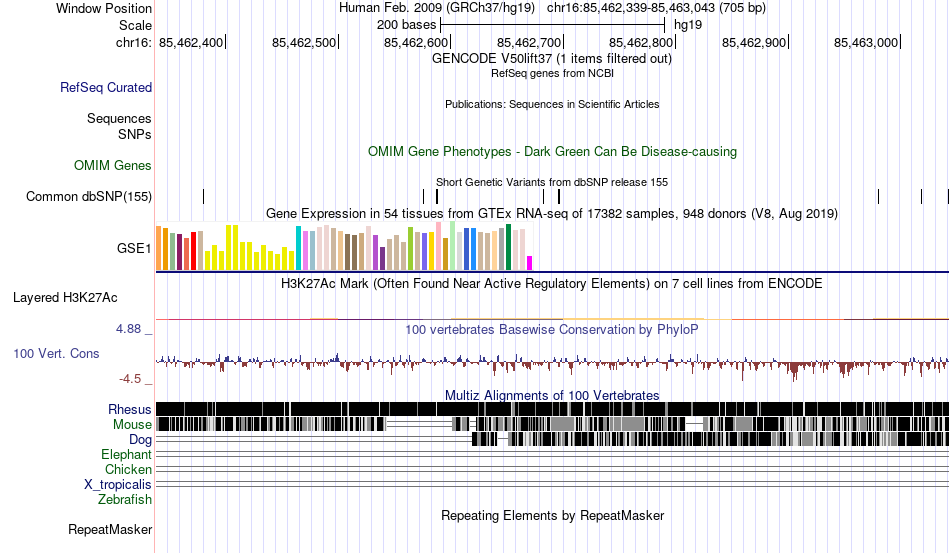Click Multiz Alignments of 100 Vertebrates title

(552, 396)
